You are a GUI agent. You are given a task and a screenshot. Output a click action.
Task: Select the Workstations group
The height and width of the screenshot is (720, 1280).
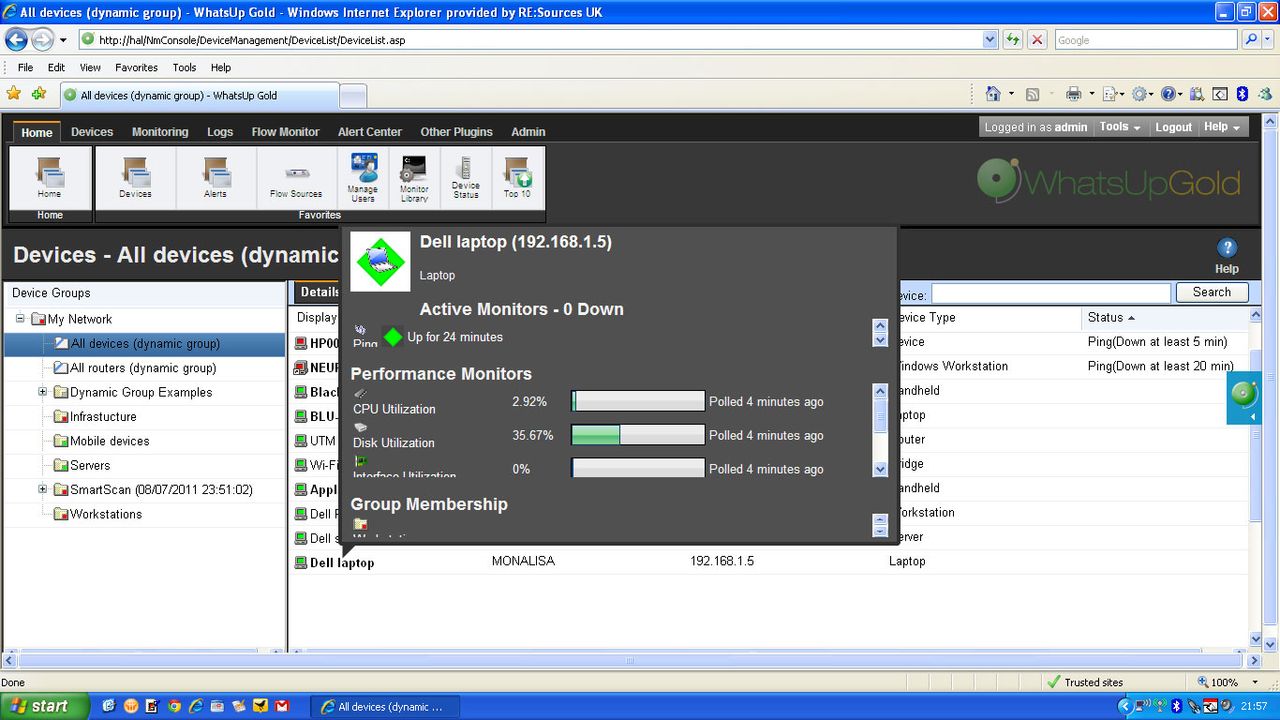point(105,514)
